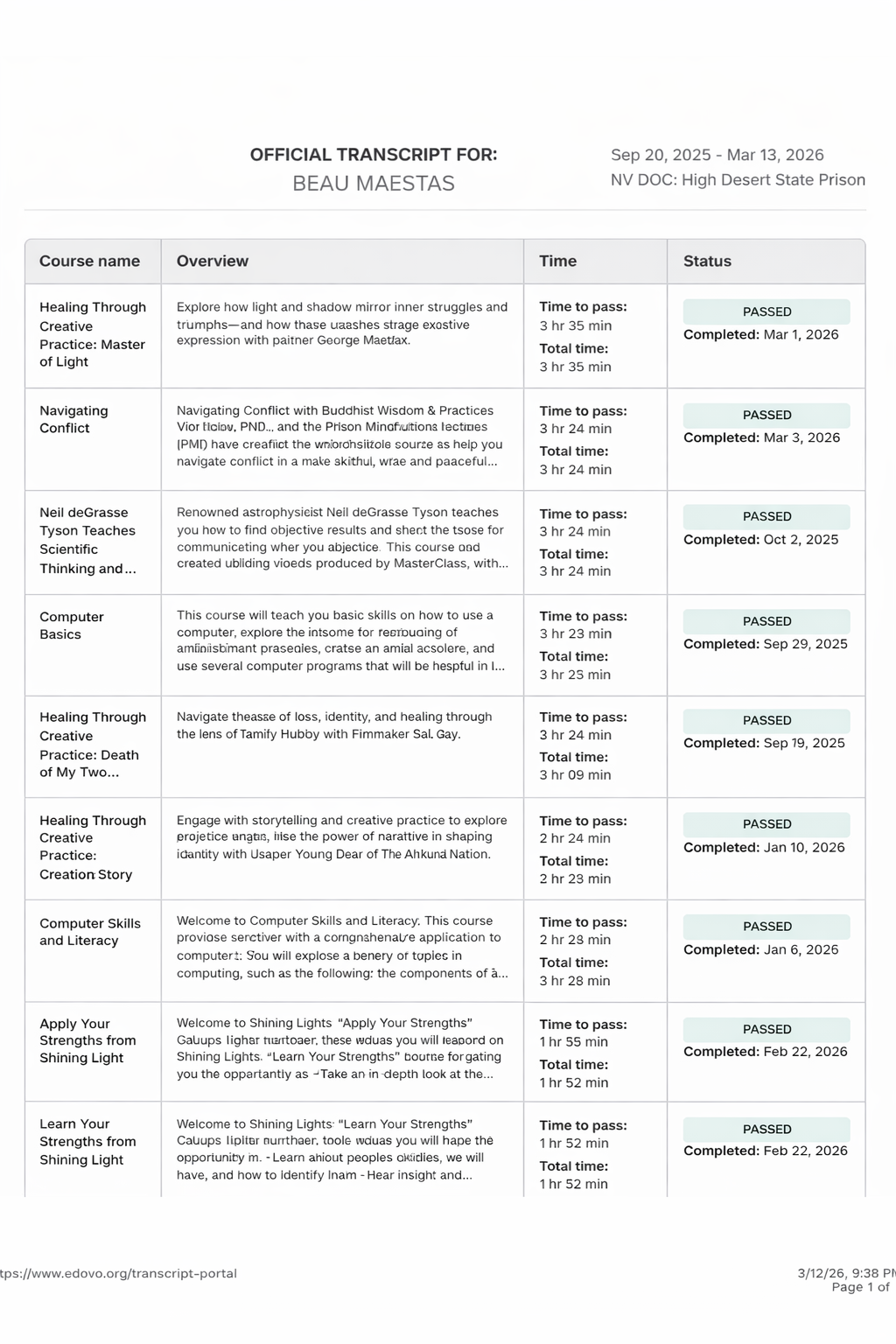Click the OFFICIAL TRANSCRIPT FOR heading
Image resolution: width=896 pixels, height=1344 pixels.
point(374,155)
